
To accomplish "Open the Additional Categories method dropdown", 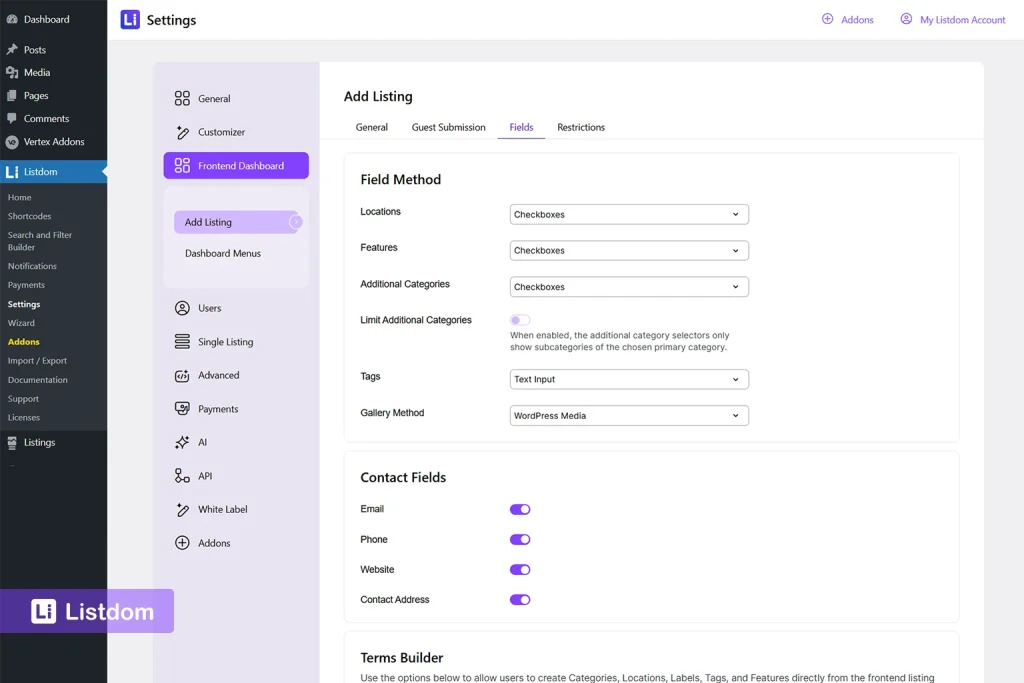I will (x=629, y=287).
